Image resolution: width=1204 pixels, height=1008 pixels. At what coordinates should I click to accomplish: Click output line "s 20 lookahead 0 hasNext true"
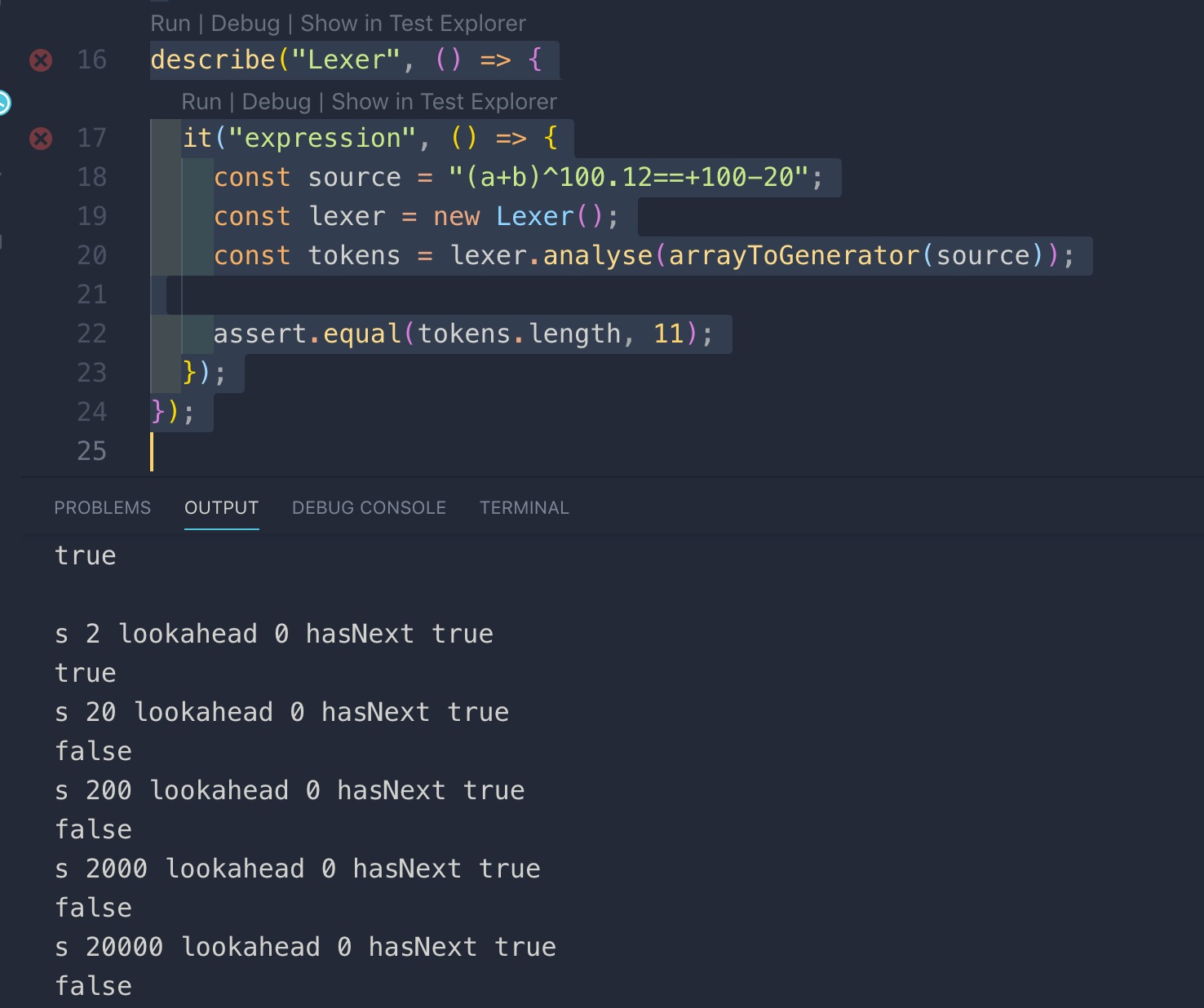click(282, 713)
